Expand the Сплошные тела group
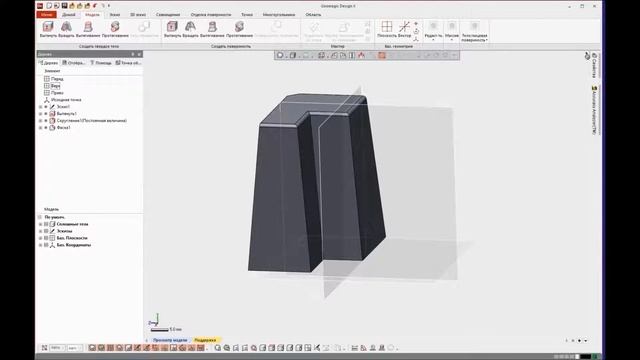 pyautogui.click(x=40, y=224)
